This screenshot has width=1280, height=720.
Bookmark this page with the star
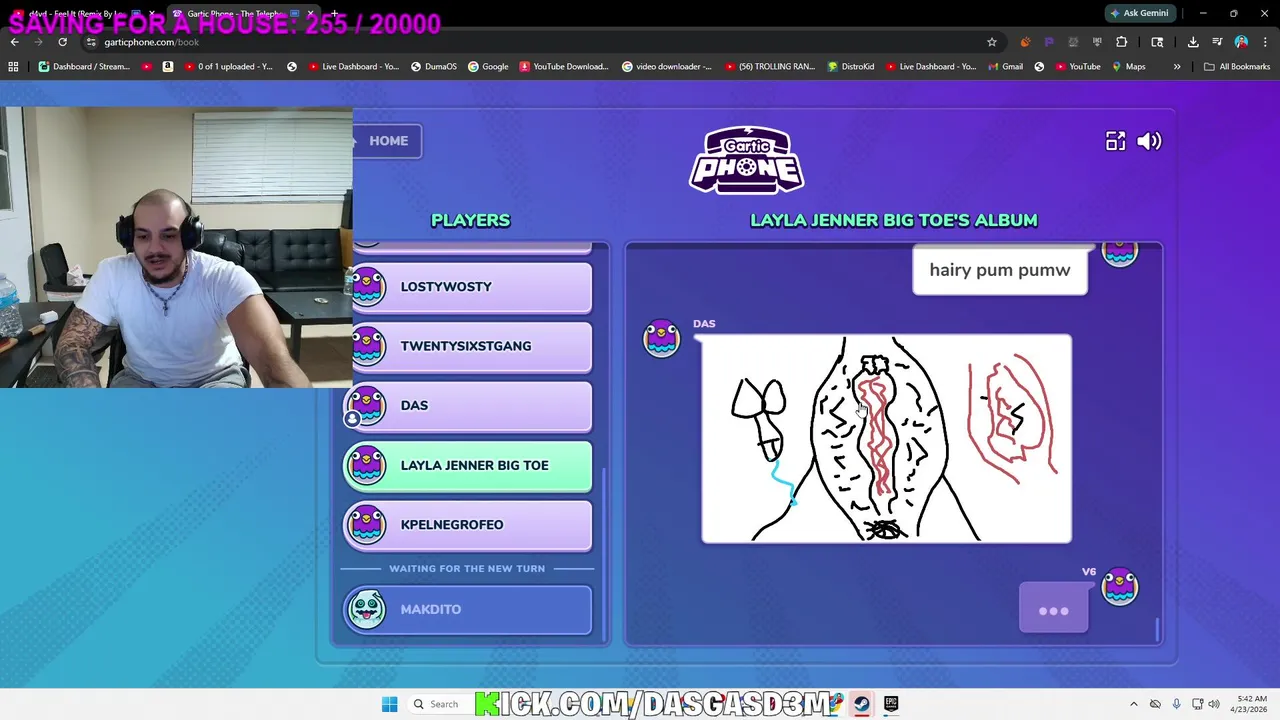[991, 42]
